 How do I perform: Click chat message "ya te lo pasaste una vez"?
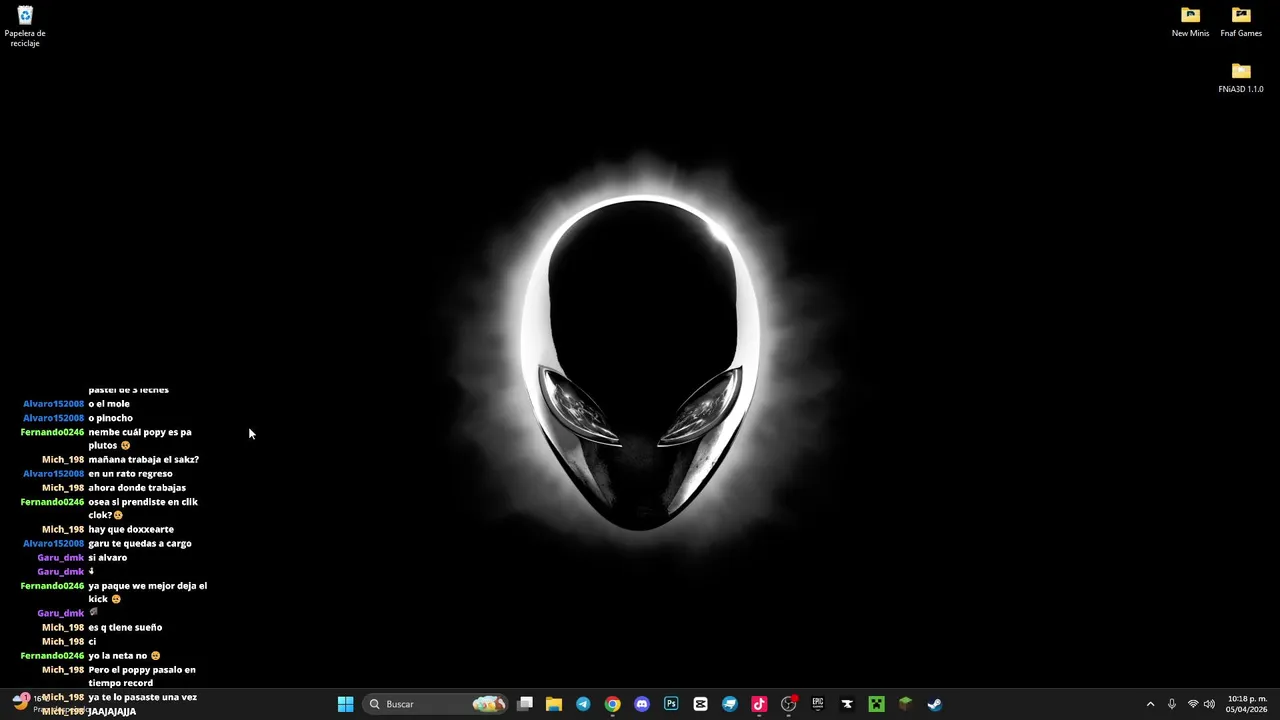pos(143,697)
